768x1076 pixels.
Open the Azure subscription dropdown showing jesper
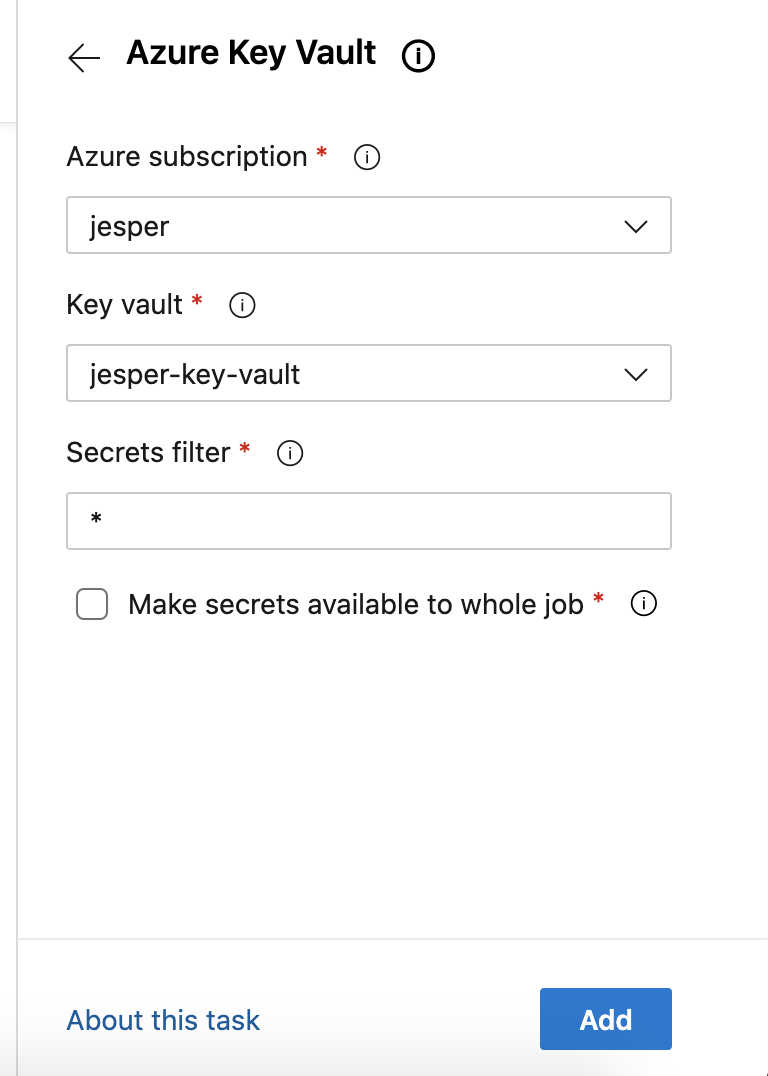340,226
